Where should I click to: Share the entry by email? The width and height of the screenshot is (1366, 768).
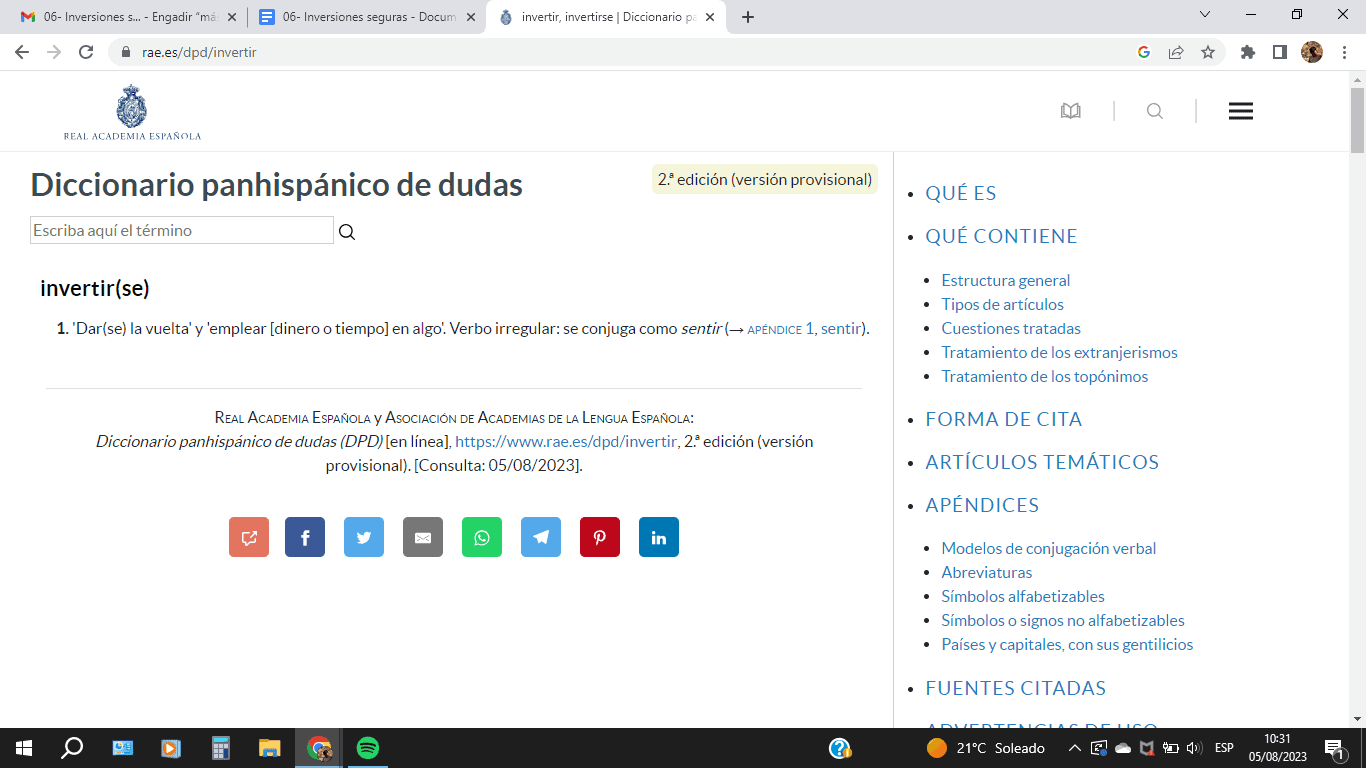coord(423,537)
